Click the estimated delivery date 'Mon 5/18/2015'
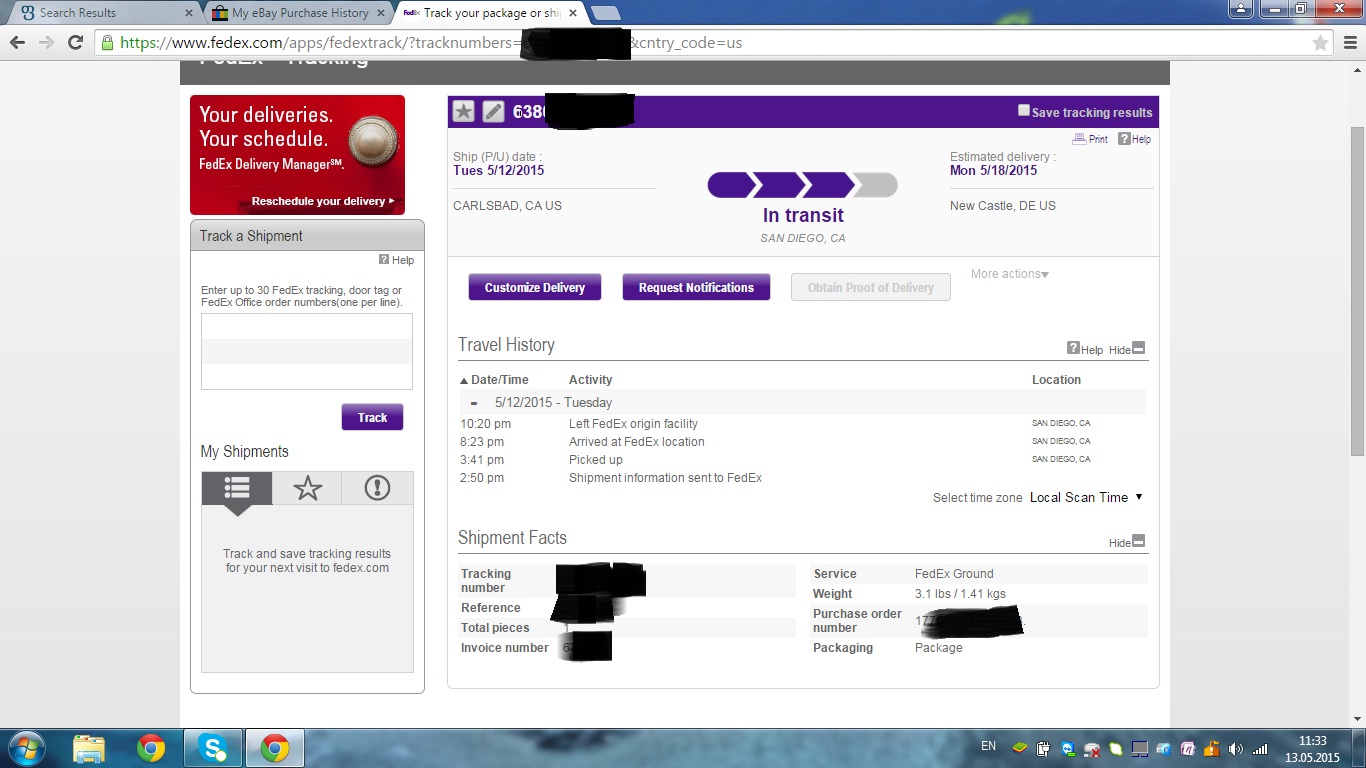 pos(993,170)
